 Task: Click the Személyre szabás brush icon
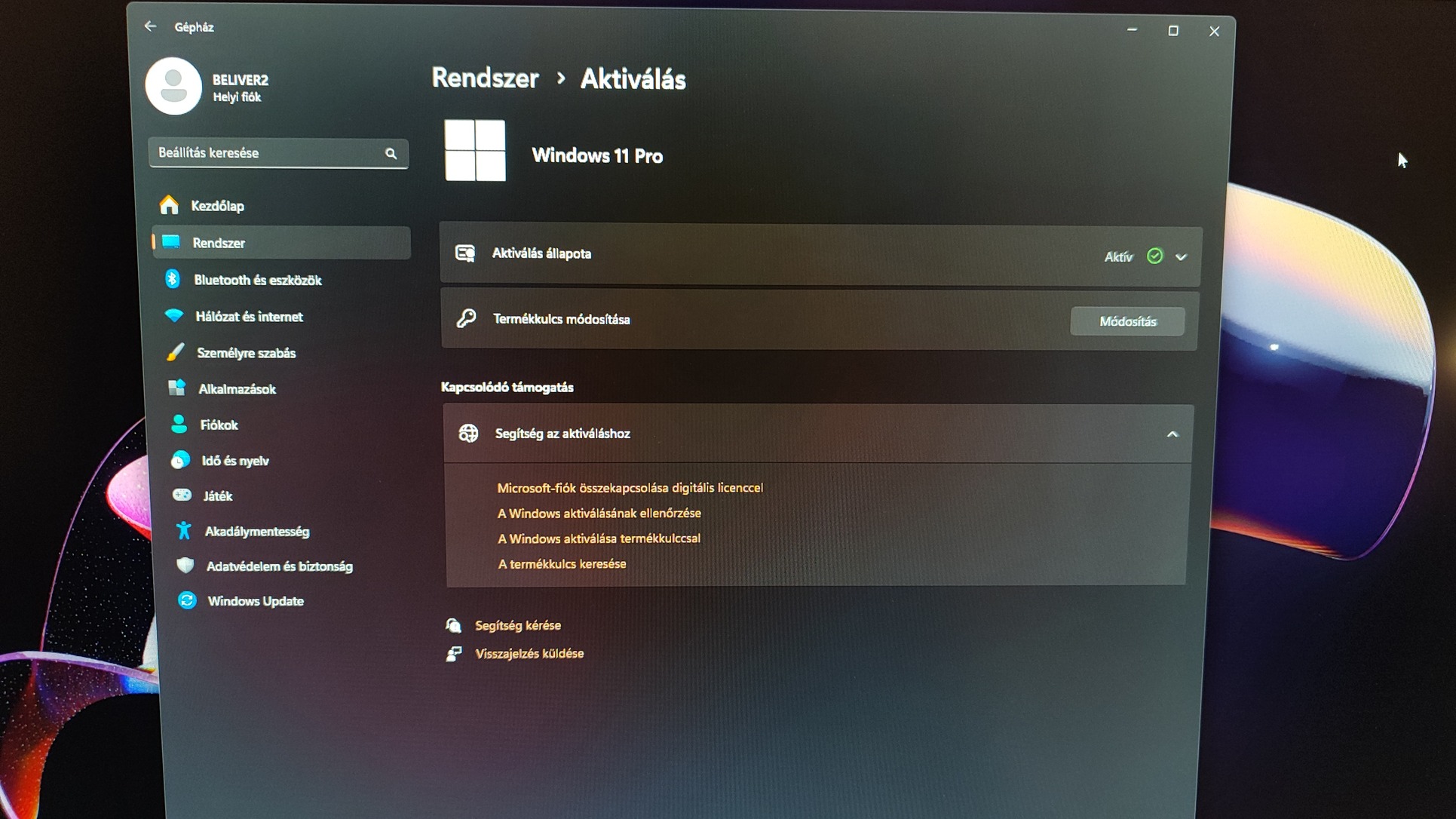(x=176, y=352)
